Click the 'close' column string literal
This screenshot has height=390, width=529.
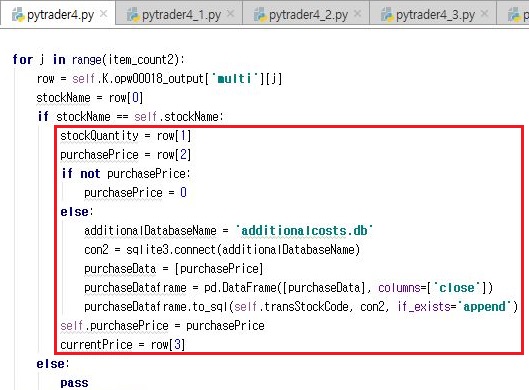point(456,288)
